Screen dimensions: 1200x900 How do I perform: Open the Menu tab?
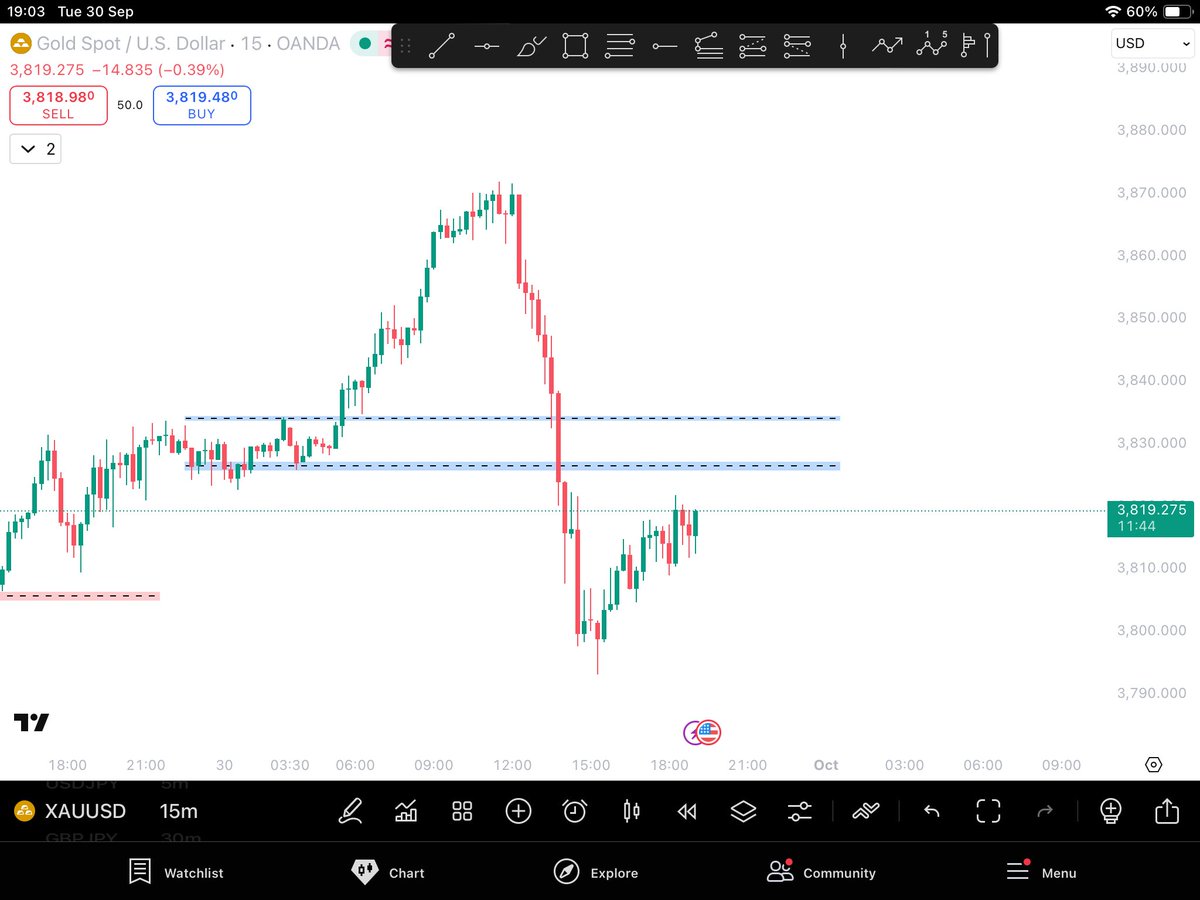coord(1041,872)
